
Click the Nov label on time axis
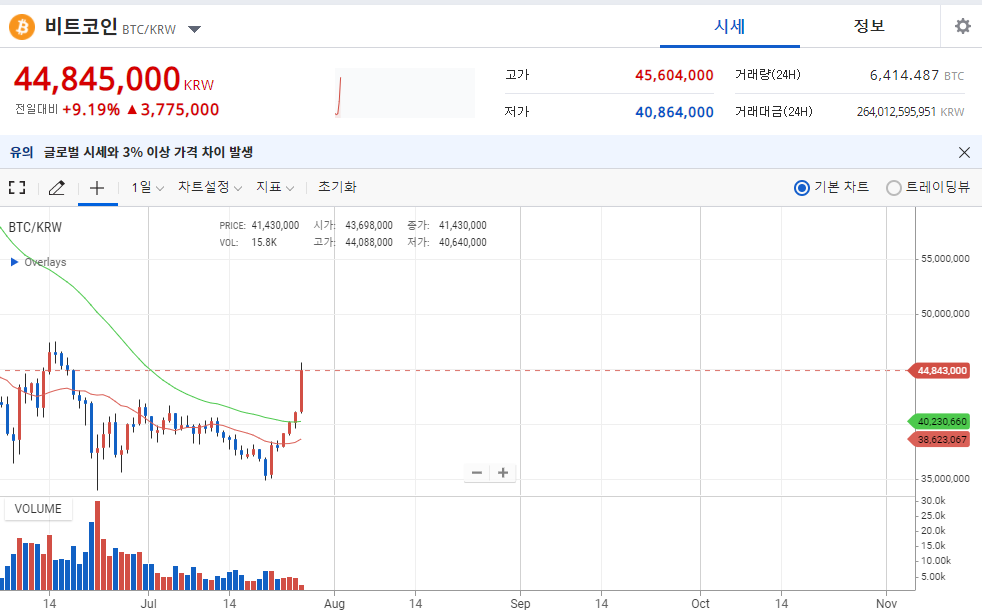tap(886, 603)
